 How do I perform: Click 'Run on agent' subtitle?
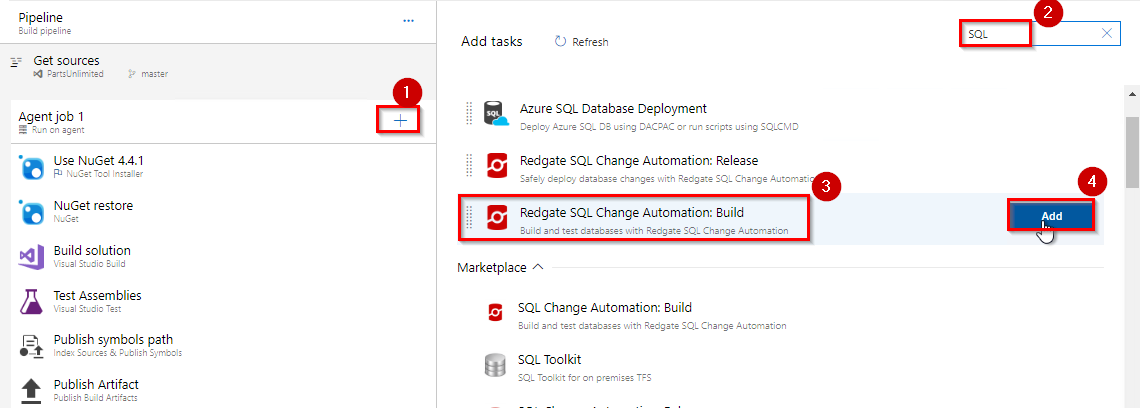click(58, 130)
